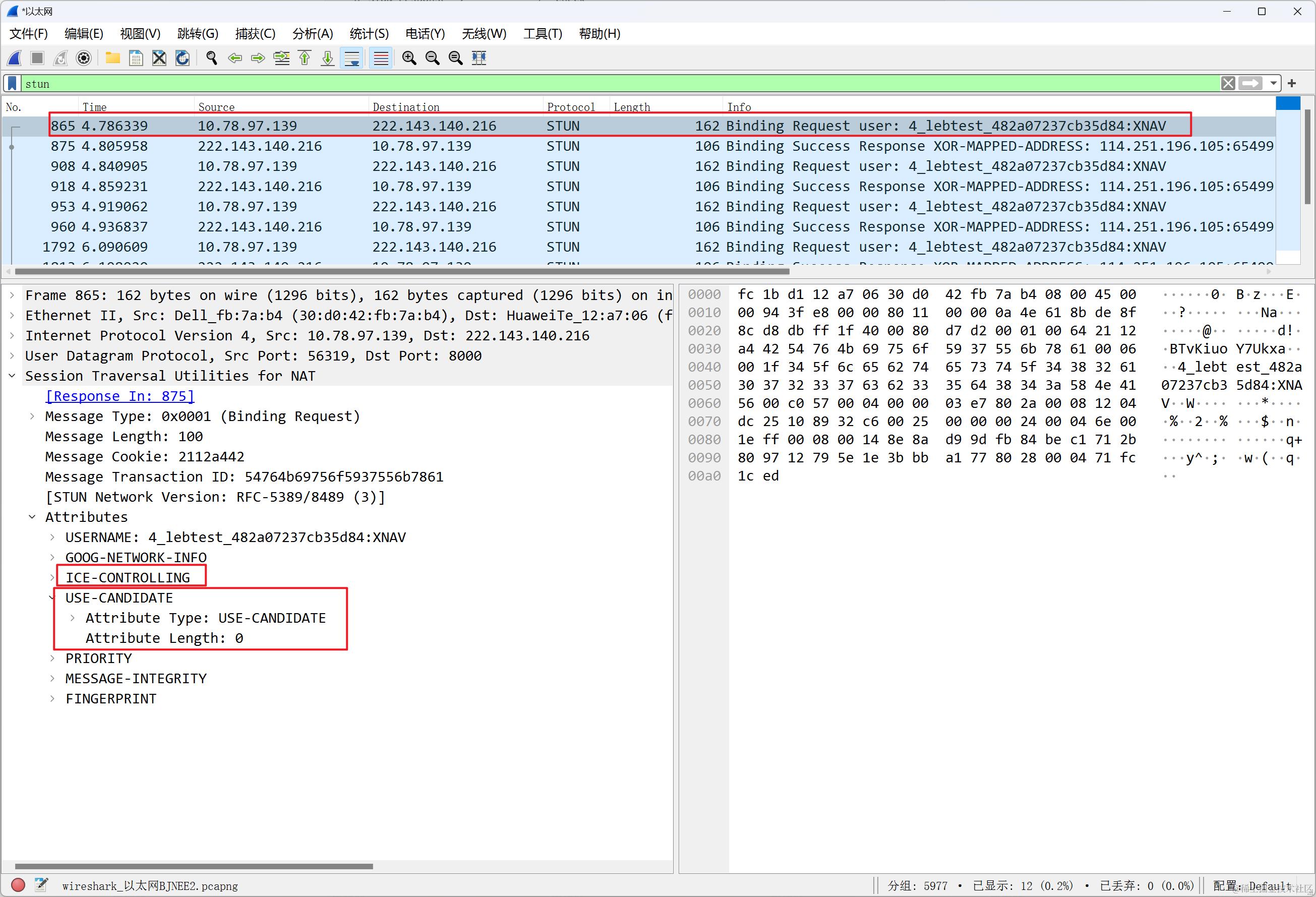
Task: Click resize columns icon
Action: (x=479, y=58)
